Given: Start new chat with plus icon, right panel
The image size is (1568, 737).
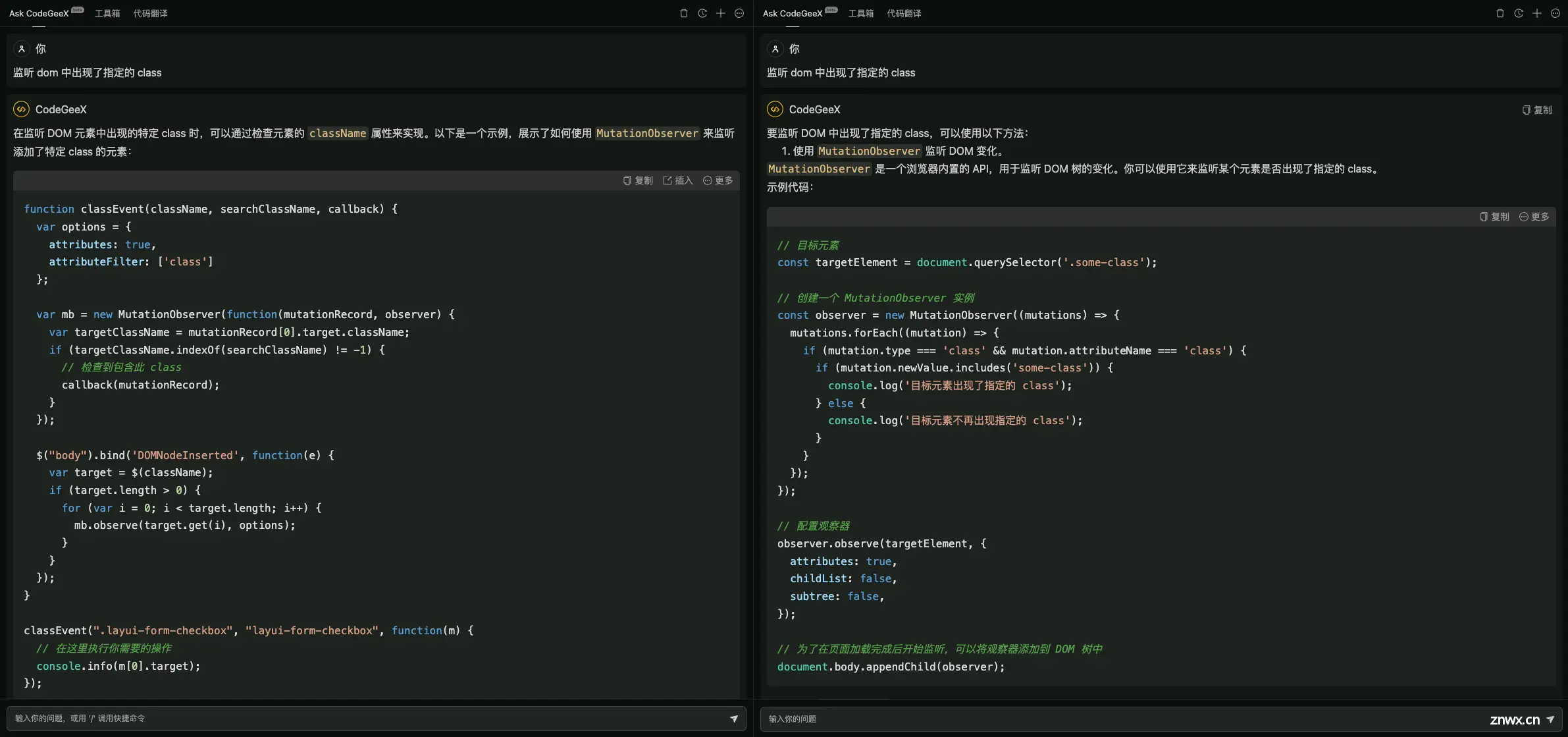Looking at the screenshot, I should [1537, 13].
